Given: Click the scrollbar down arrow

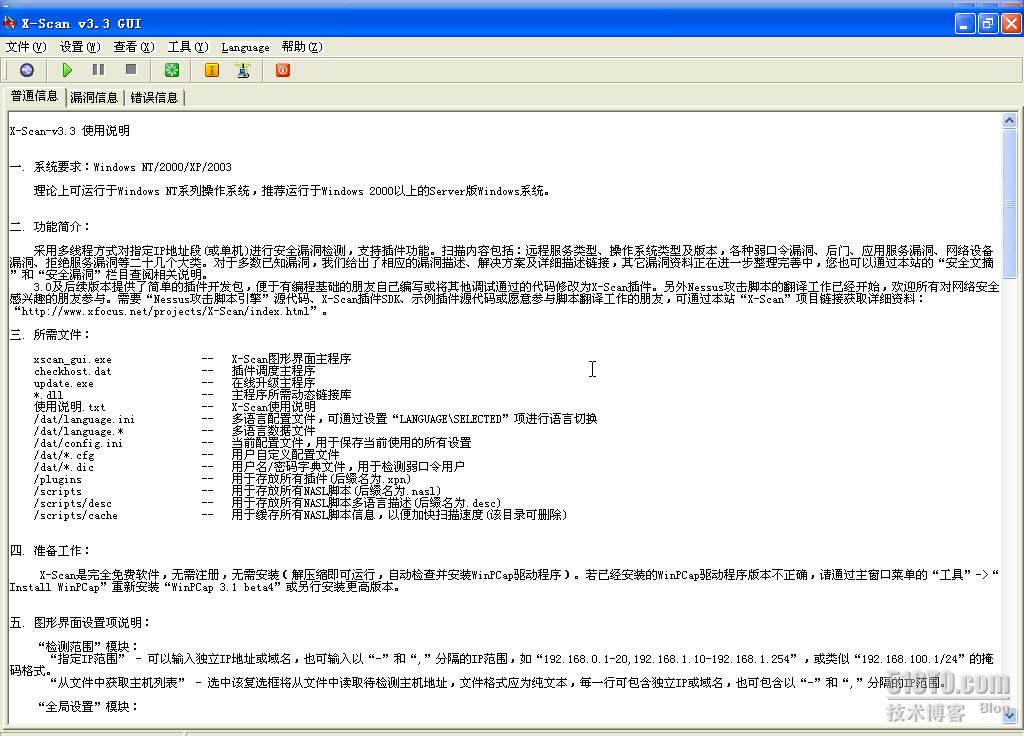Looking at the screenshot, I should pos(1009,716).
